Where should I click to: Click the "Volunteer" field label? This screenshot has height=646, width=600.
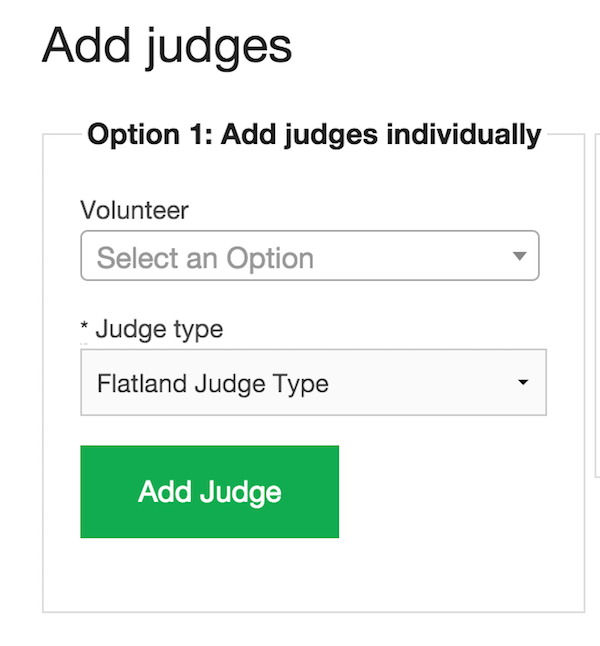point(134,210)
